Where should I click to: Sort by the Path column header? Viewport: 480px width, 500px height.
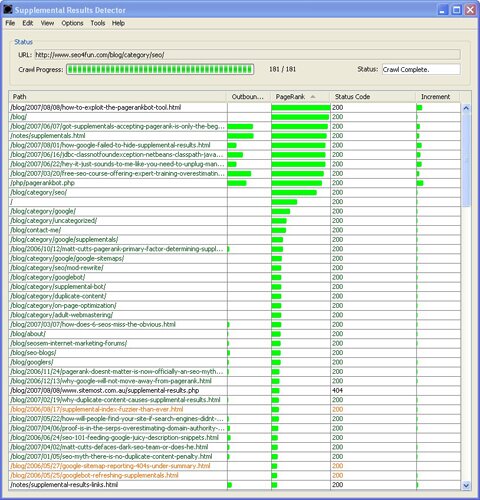click(x=118, y=97)
